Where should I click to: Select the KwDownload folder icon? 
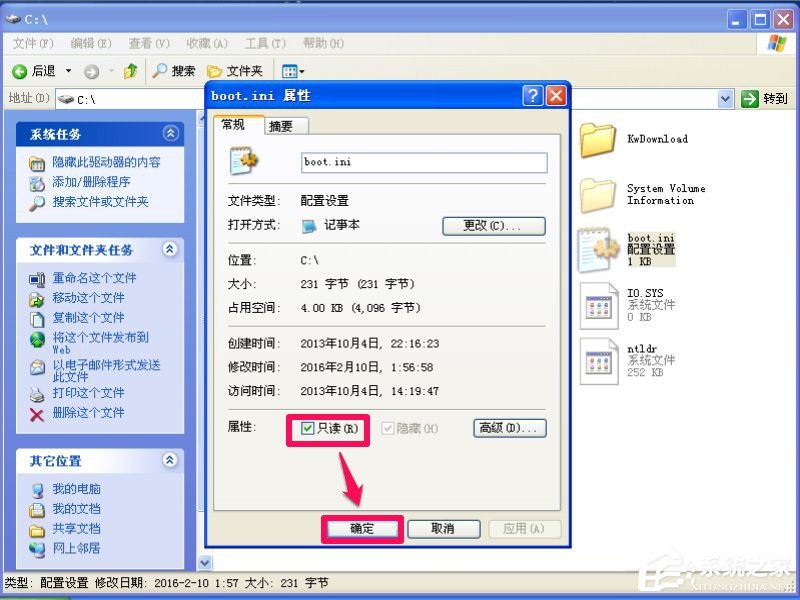pyautogui.click(x=597, y=140)
